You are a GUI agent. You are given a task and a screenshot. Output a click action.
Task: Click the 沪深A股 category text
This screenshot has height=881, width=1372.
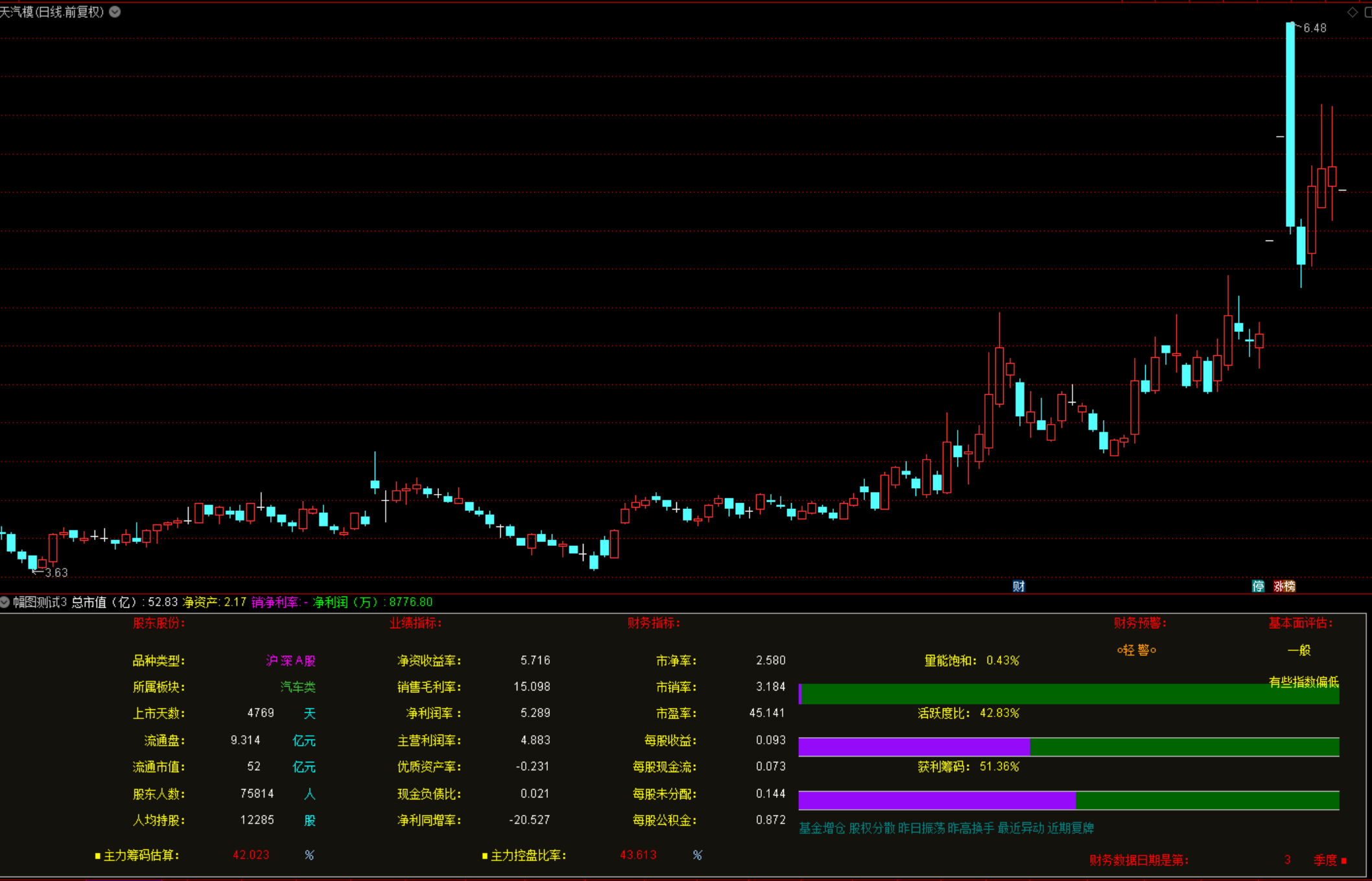point(290,661)
